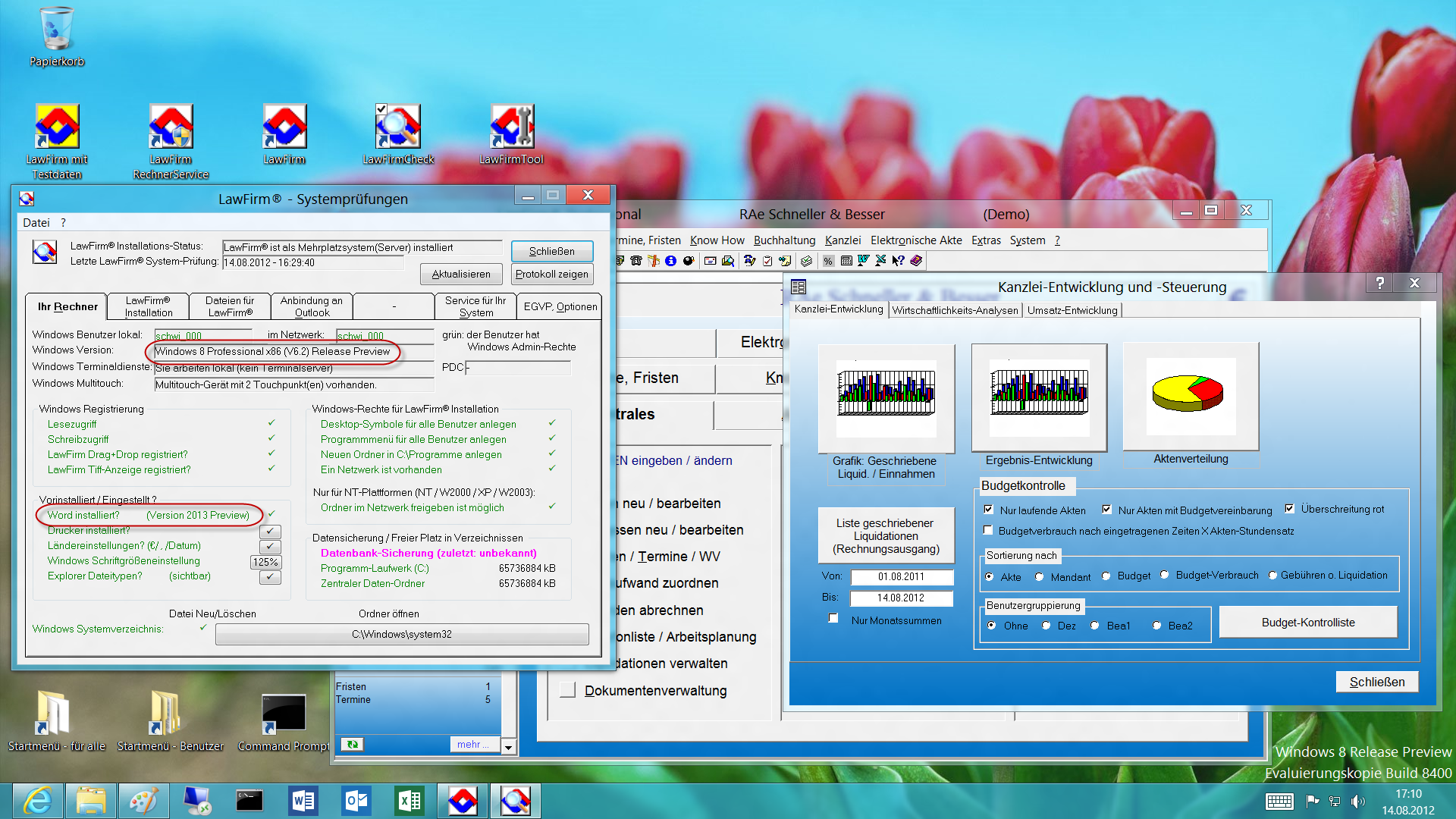Image resolution: width=1456 pixels, height=819 pixels.
Task: Click Excel icon in the taskbar
Action: pos(409,801)
